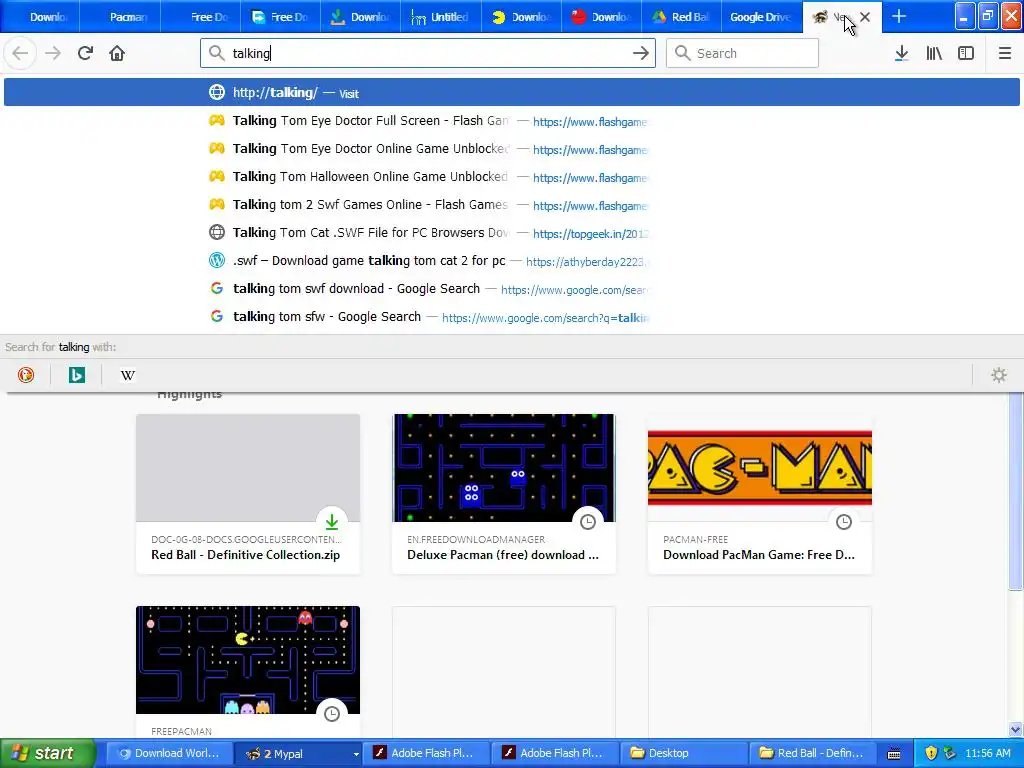
Task: Open the FREEPACMAN highlight thumbnail
Action: (x=248, y=660)
